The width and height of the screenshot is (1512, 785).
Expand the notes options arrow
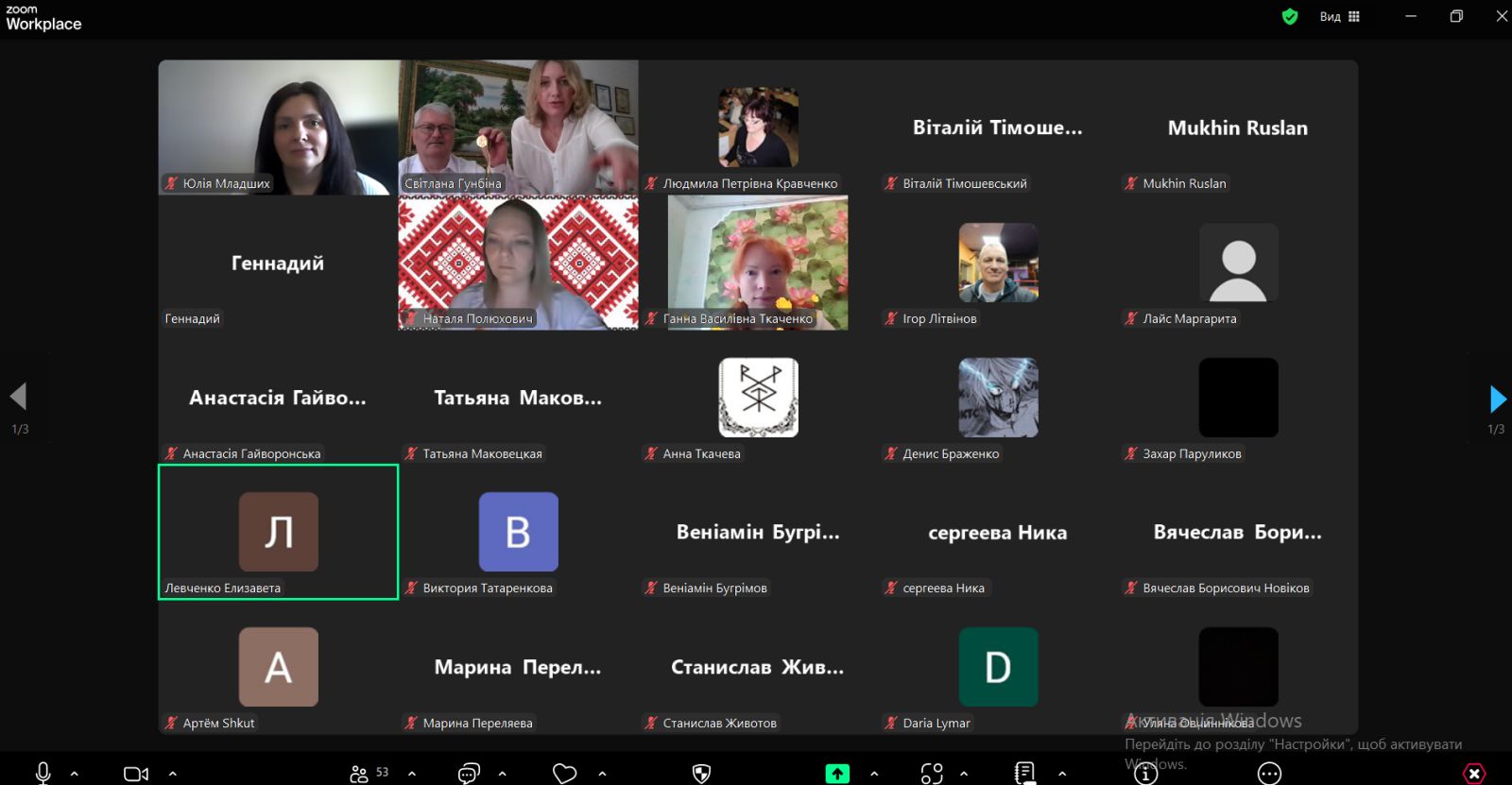coord(1062,774)
